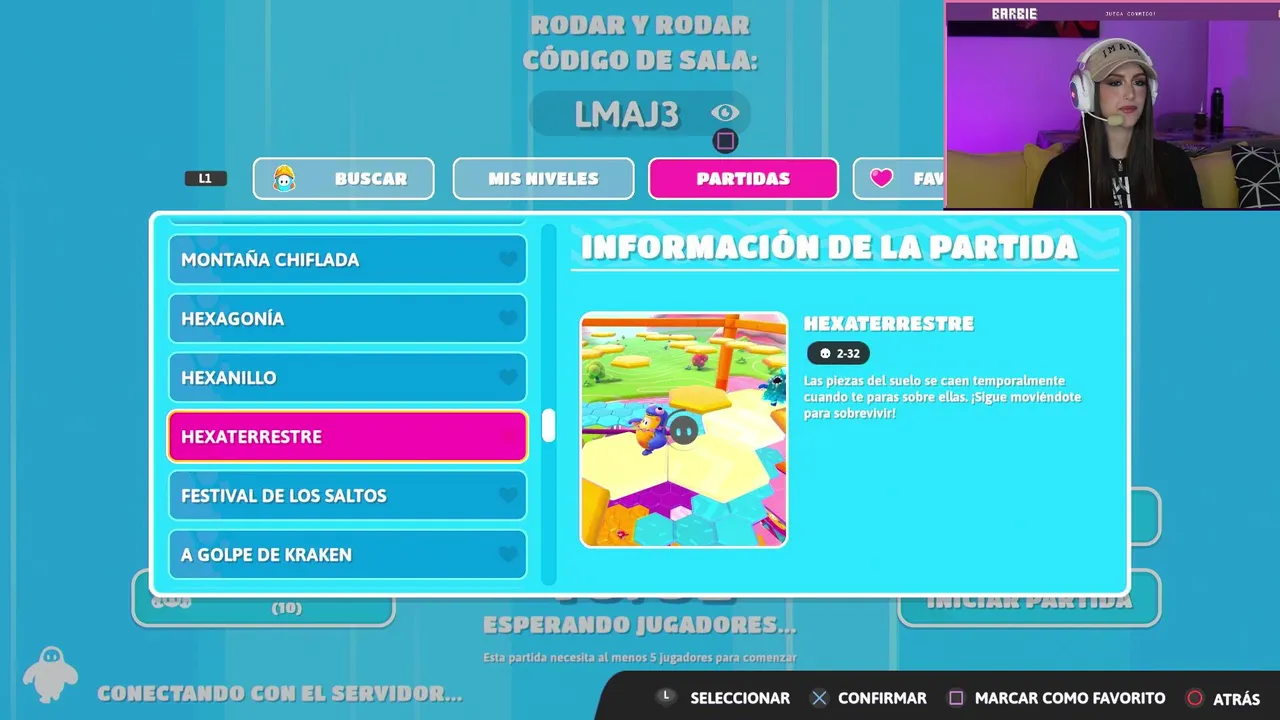The width and height of the screenshot is (1280, 720).
Task: Click the bean character icon on Buscar tab
Action: click(284, 178)
